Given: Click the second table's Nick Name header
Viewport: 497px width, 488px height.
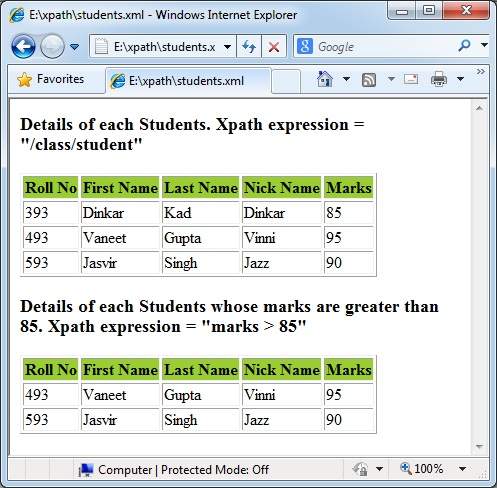Looking at the screenshot, I should pos(282,370).
